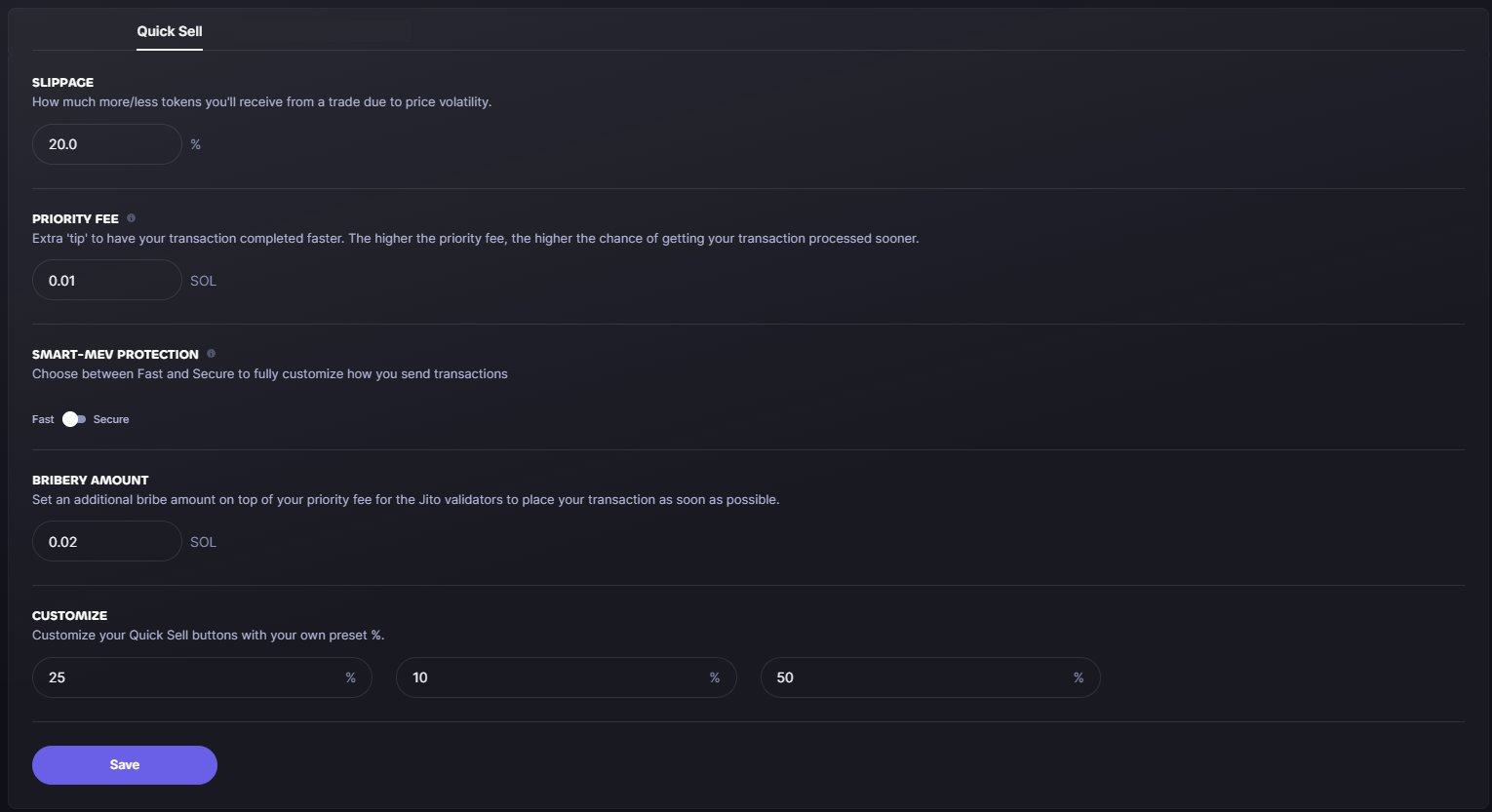Focus the third preset field with value 50
Viewport: 1492px width, 812px height.
[915, 677]
